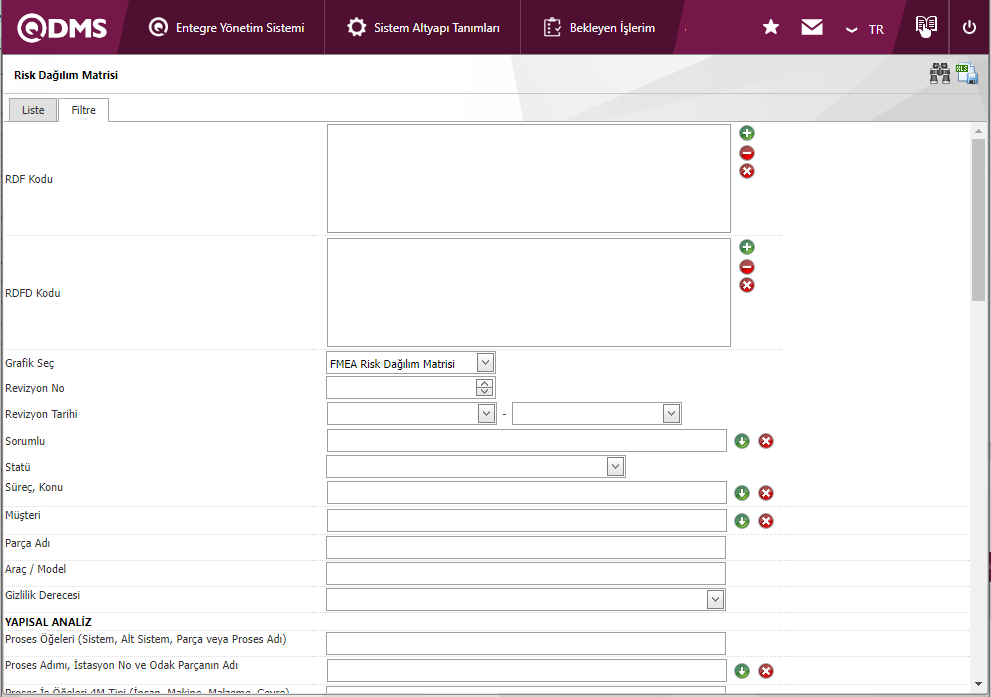Select the Filtre tab
This screenshot has width=991, height=697.
83,110
